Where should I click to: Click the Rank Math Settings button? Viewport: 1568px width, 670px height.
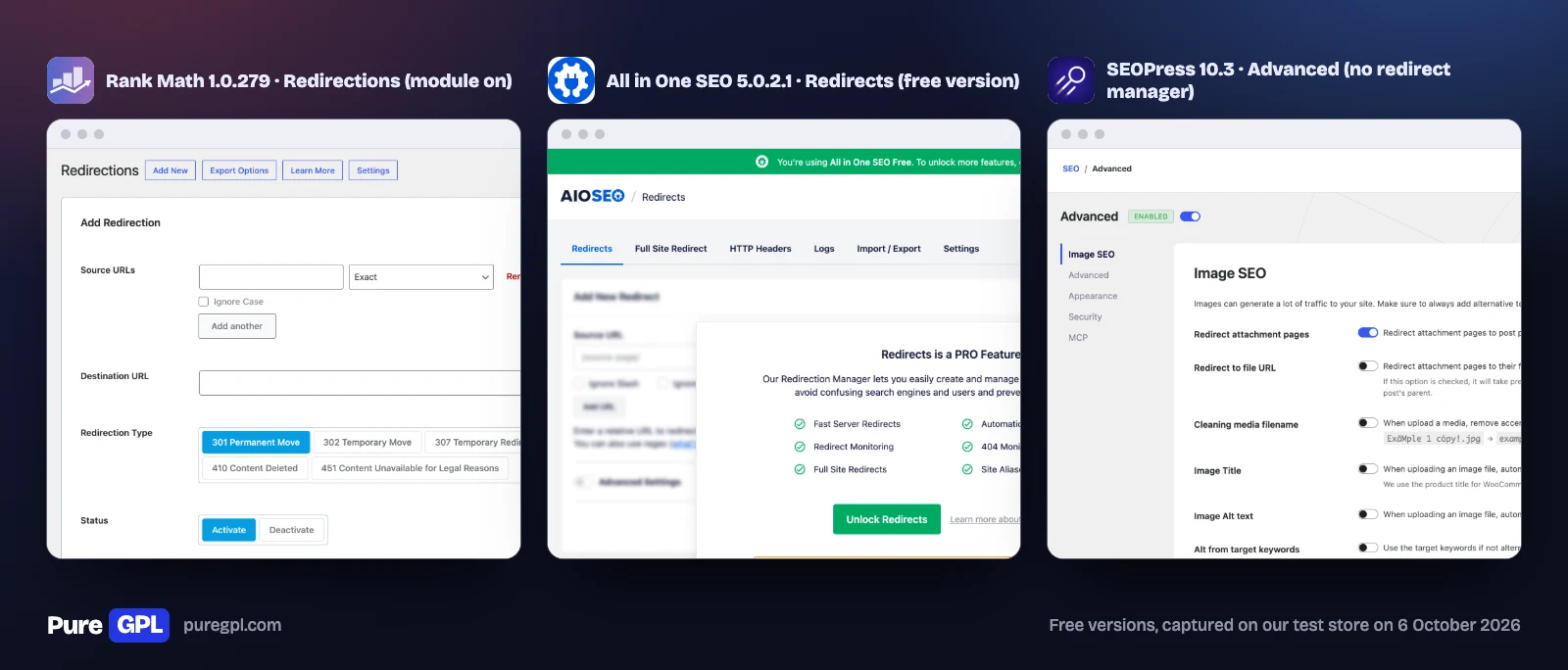(x=373, y=170)
